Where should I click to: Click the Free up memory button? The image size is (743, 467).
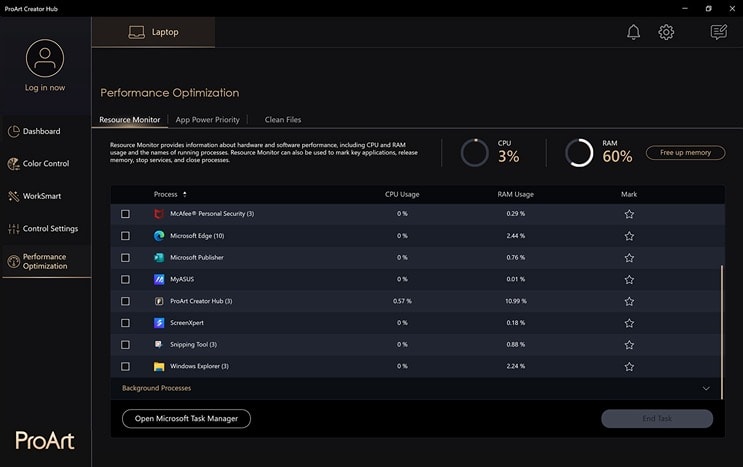[x=685, y=153]
